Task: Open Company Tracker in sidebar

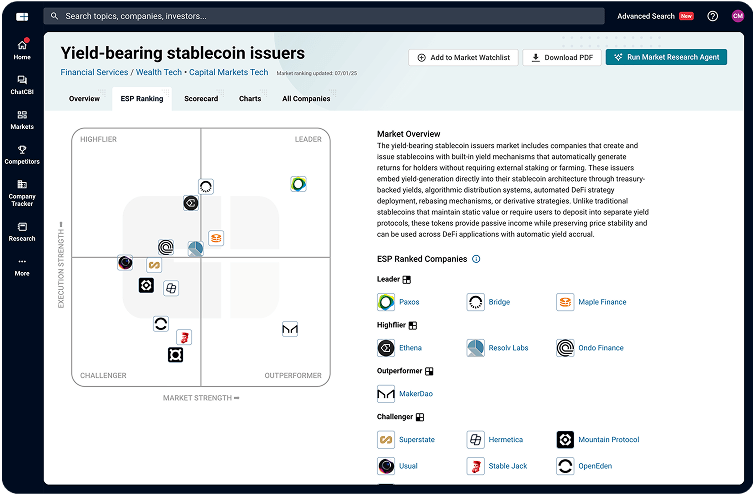Action: pos(22,192)
